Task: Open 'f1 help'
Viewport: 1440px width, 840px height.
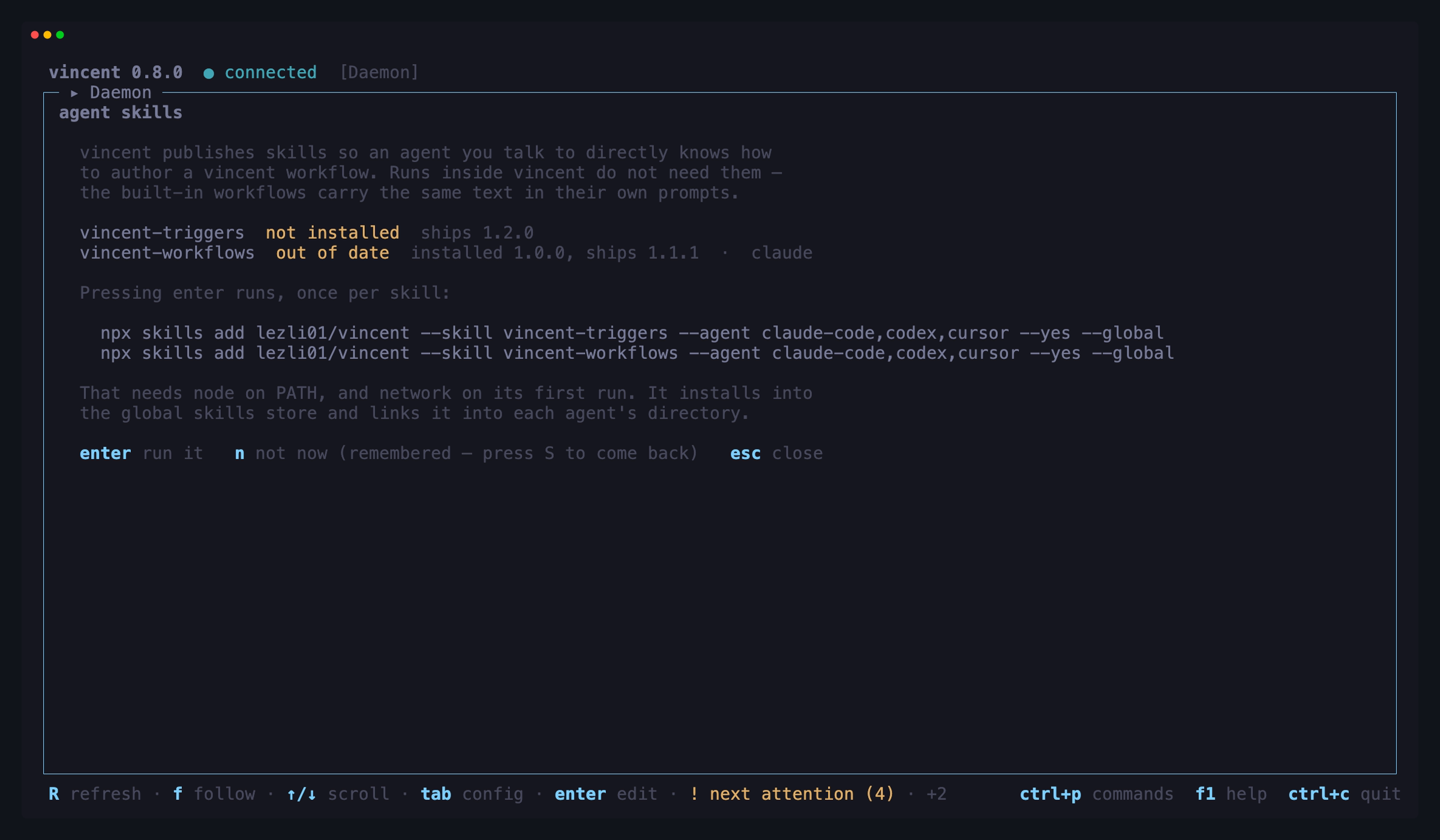Action: pos(1231,794)
